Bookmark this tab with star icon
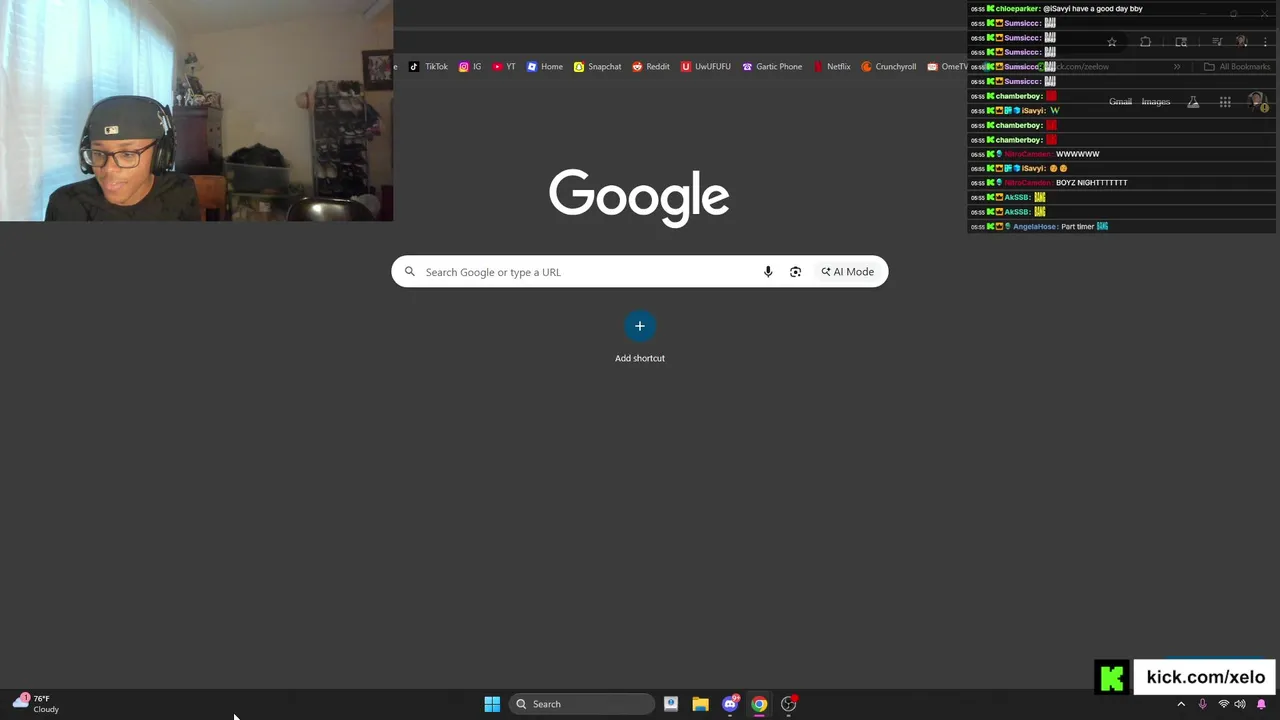 [1111, 42]
